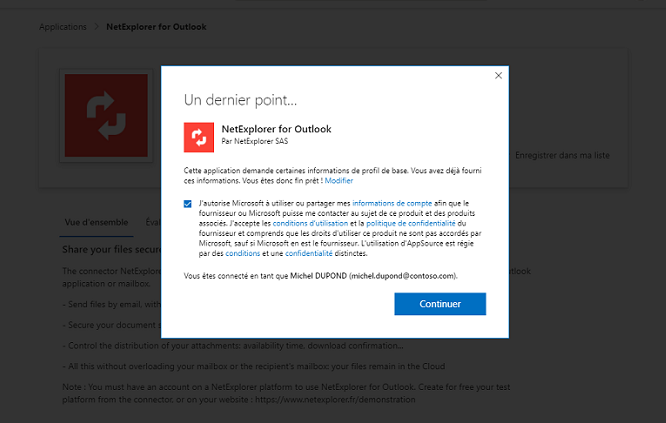The width and height of the screenshot is (666, 423).
Task: Click the netexplorer.fr/demonstration URL text
Action: coord(335,400)
